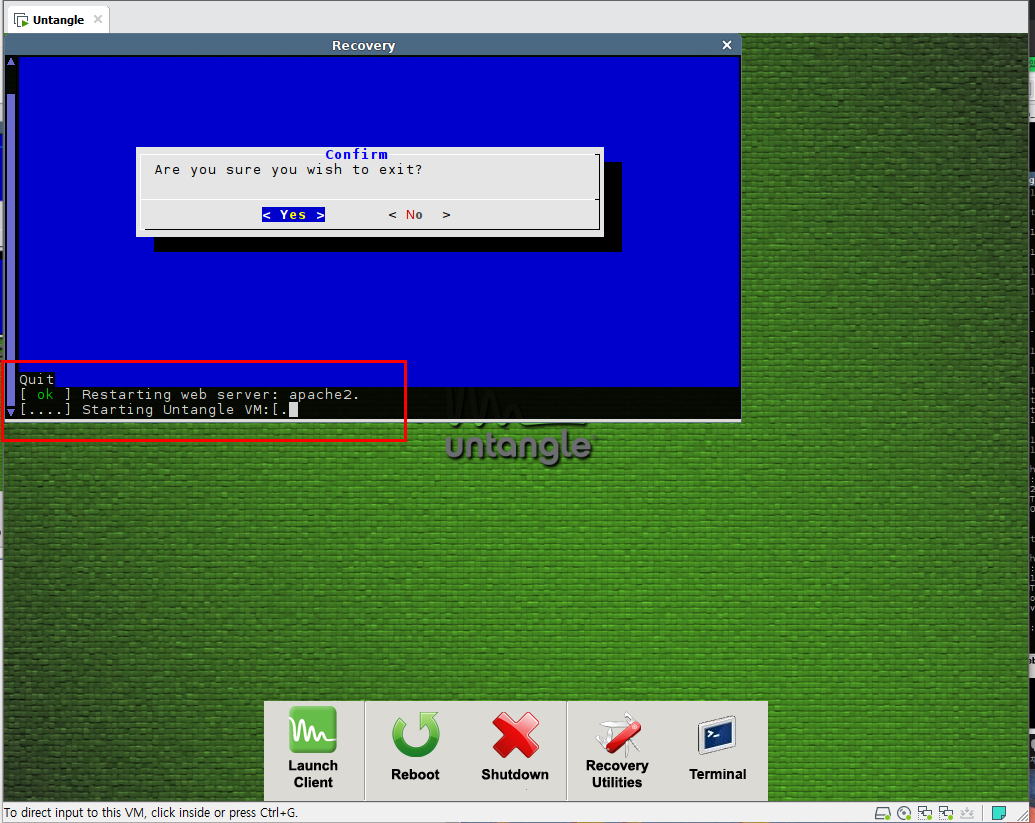Close the Recovery window
The width and height of the screenshot is (1035, 823).
point(727,45)
